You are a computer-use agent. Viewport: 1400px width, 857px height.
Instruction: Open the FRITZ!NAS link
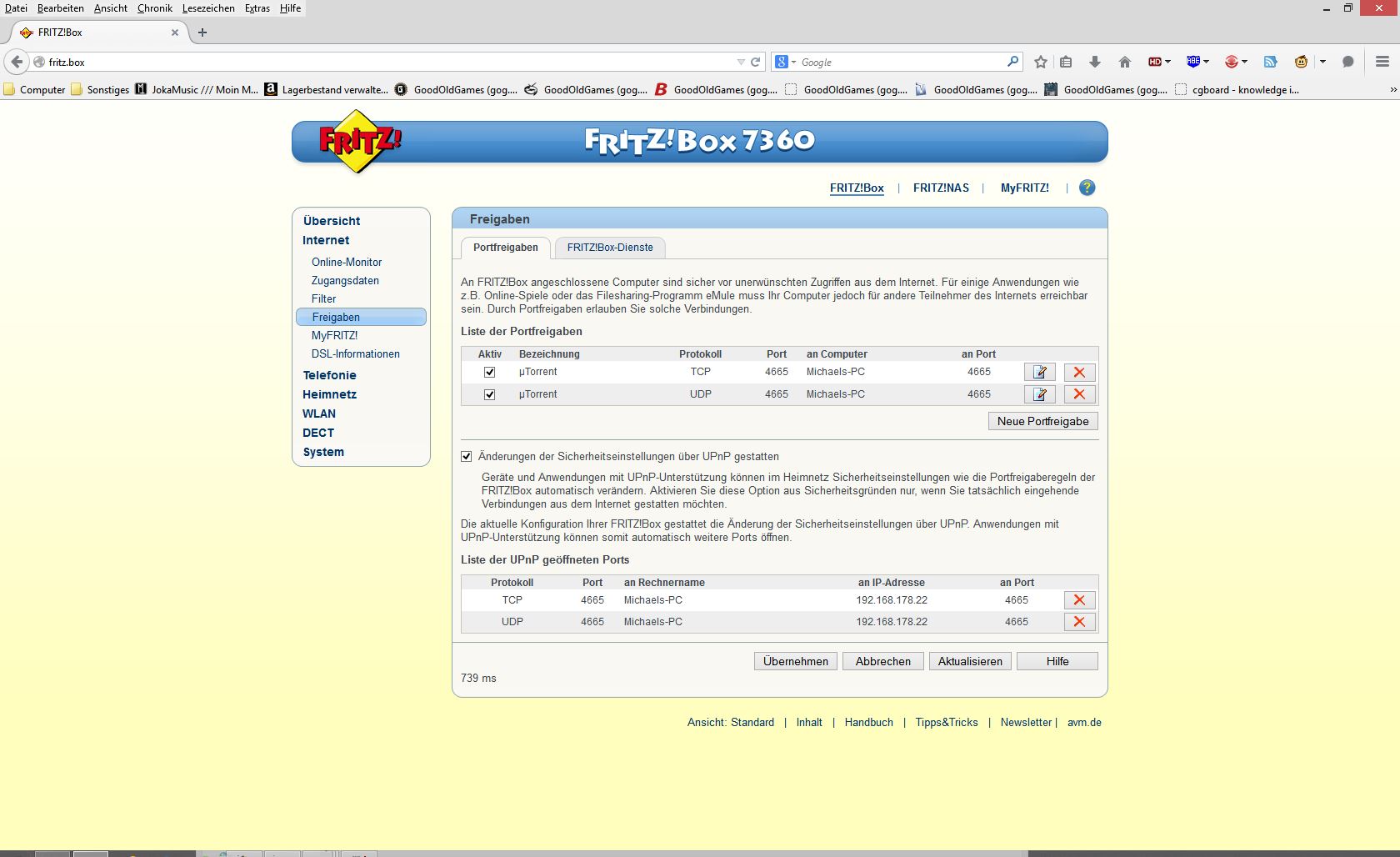click(x=941, y=188)
